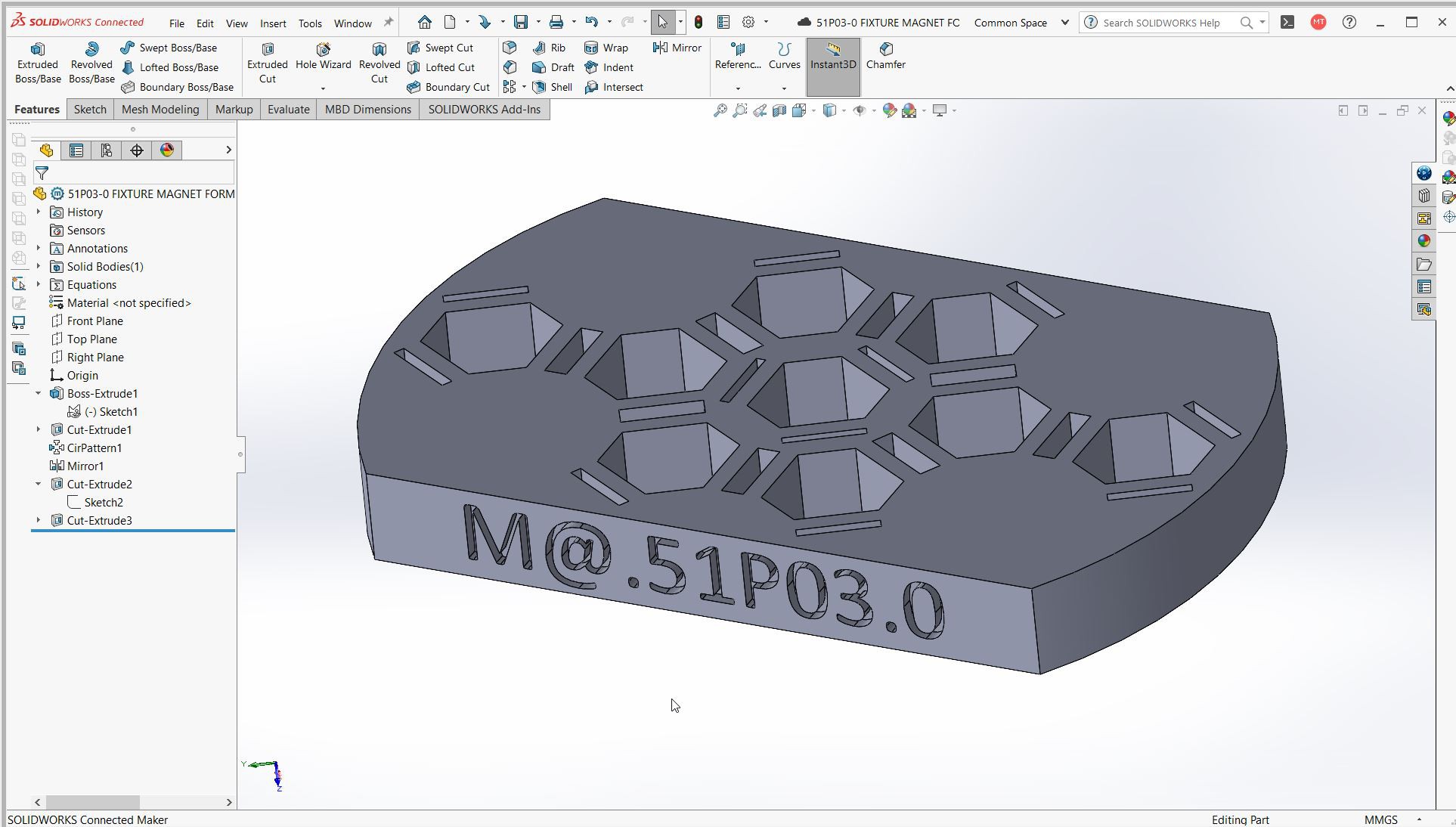This screenshot has height=827, width=1456.
Task: Open Hole Wizard dropdown arrow
Action: pos(323,88)
